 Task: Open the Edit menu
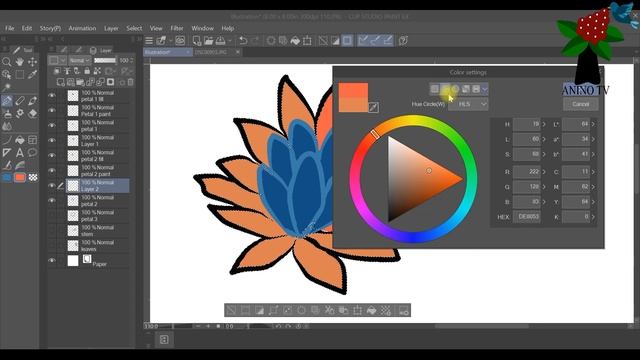click(x=27, y=28)
